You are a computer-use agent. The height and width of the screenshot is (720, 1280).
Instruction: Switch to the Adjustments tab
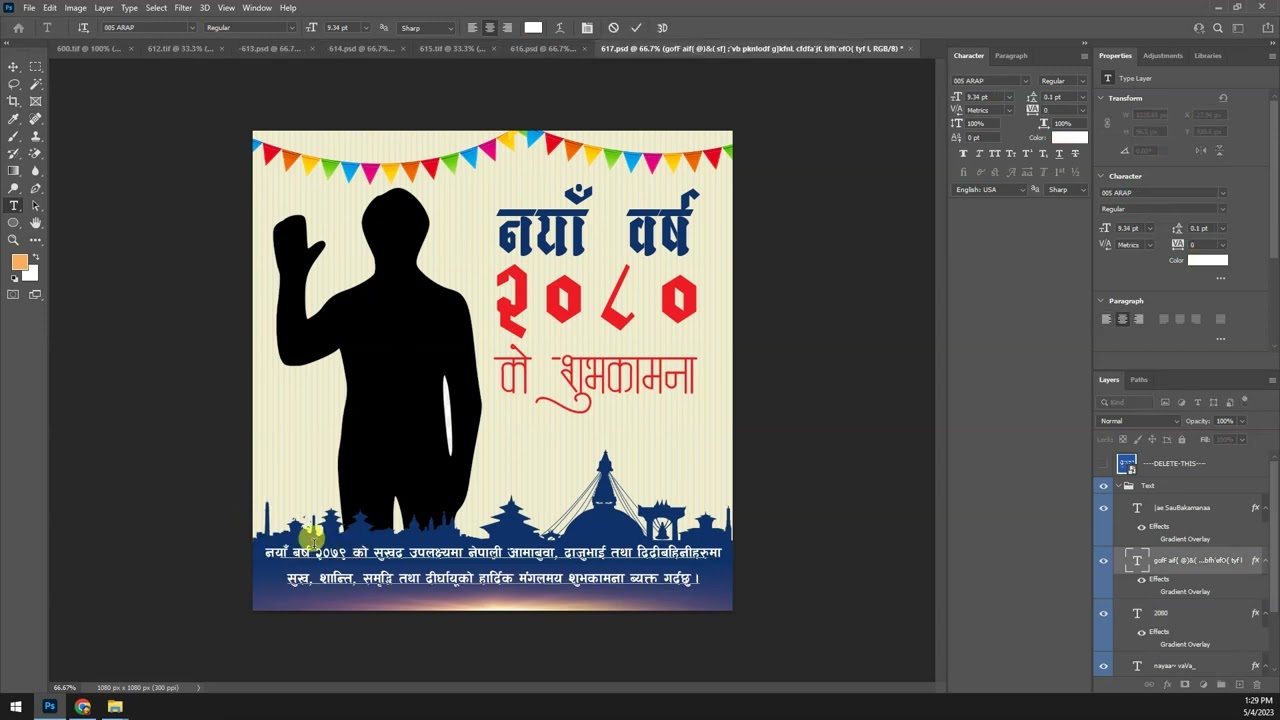[x=1162, y=56]
